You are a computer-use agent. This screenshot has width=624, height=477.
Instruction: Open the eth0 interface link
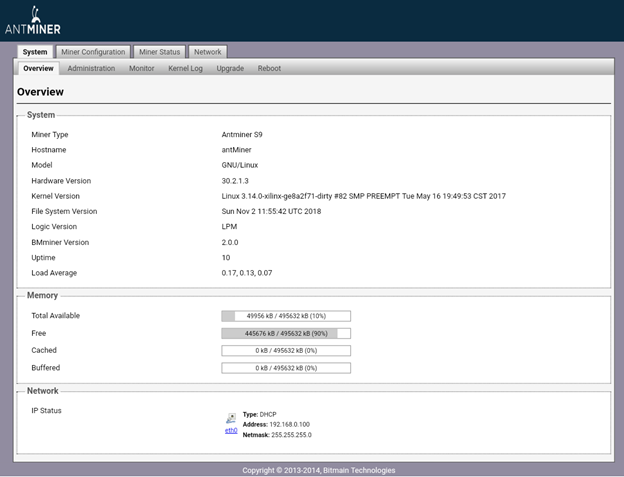(231, 430)
